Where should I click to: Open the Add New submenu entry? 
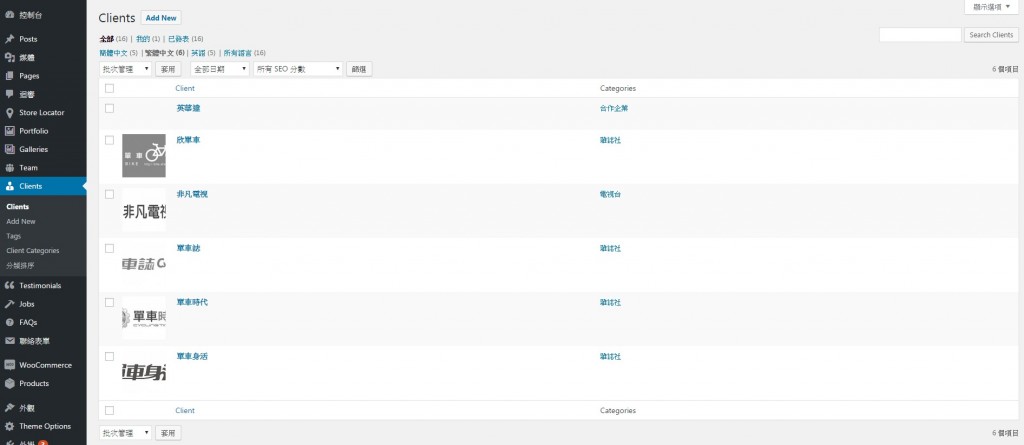pyautogui.click(x=21, y=222)
